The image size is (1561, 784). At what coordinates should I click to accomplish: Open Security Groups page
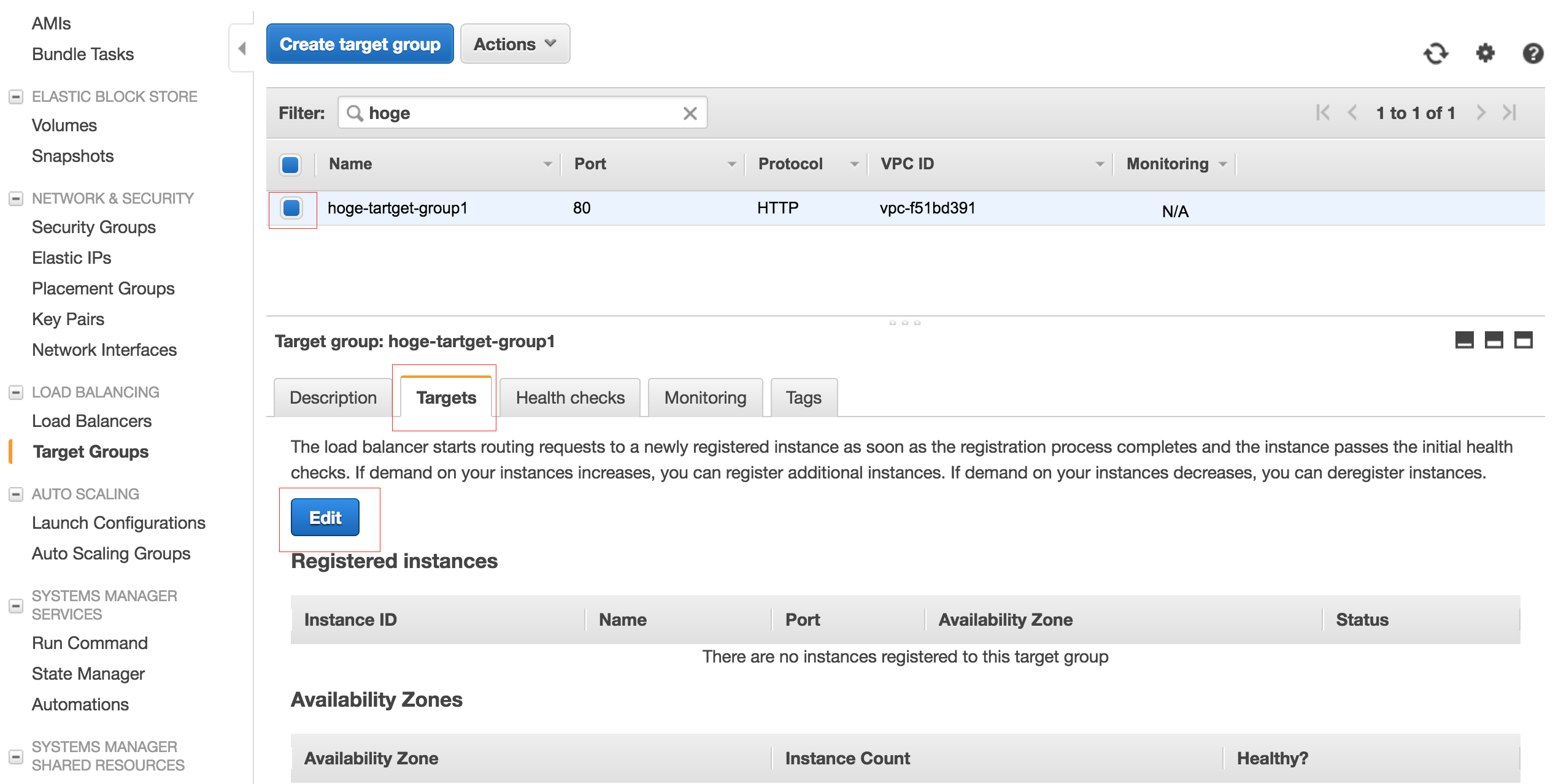94,227
